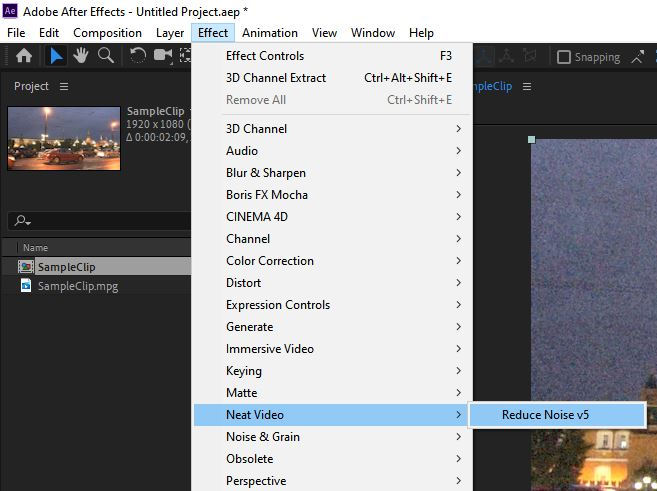Screen dimensions: 657x491
Task: Open the Animation menu
Action: [270, 33]
